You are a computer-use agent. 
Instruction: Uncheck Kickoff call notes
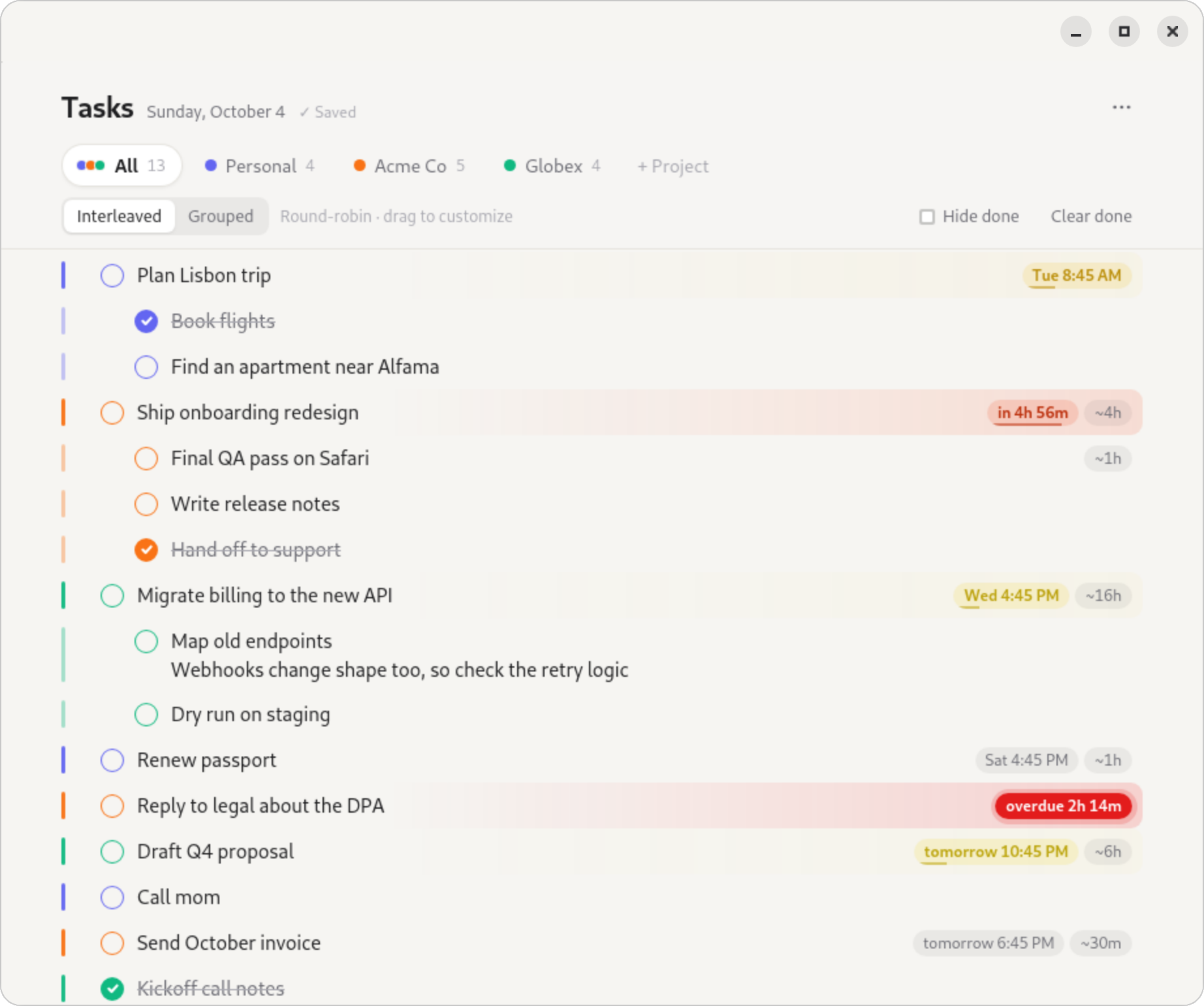coord(112,989)
